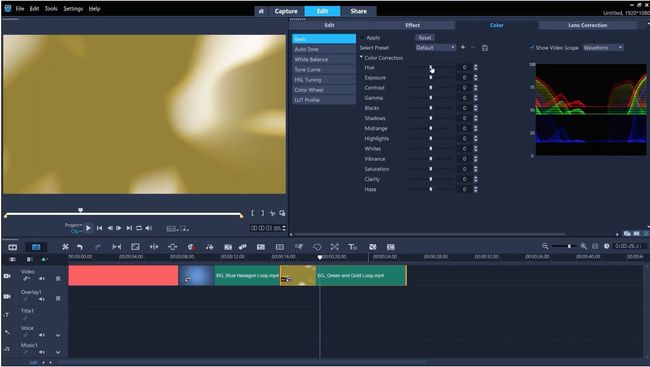The height and width of the screenshot is (367, 650).
Task: Open the Effect tab
Action: coord(412,25)
